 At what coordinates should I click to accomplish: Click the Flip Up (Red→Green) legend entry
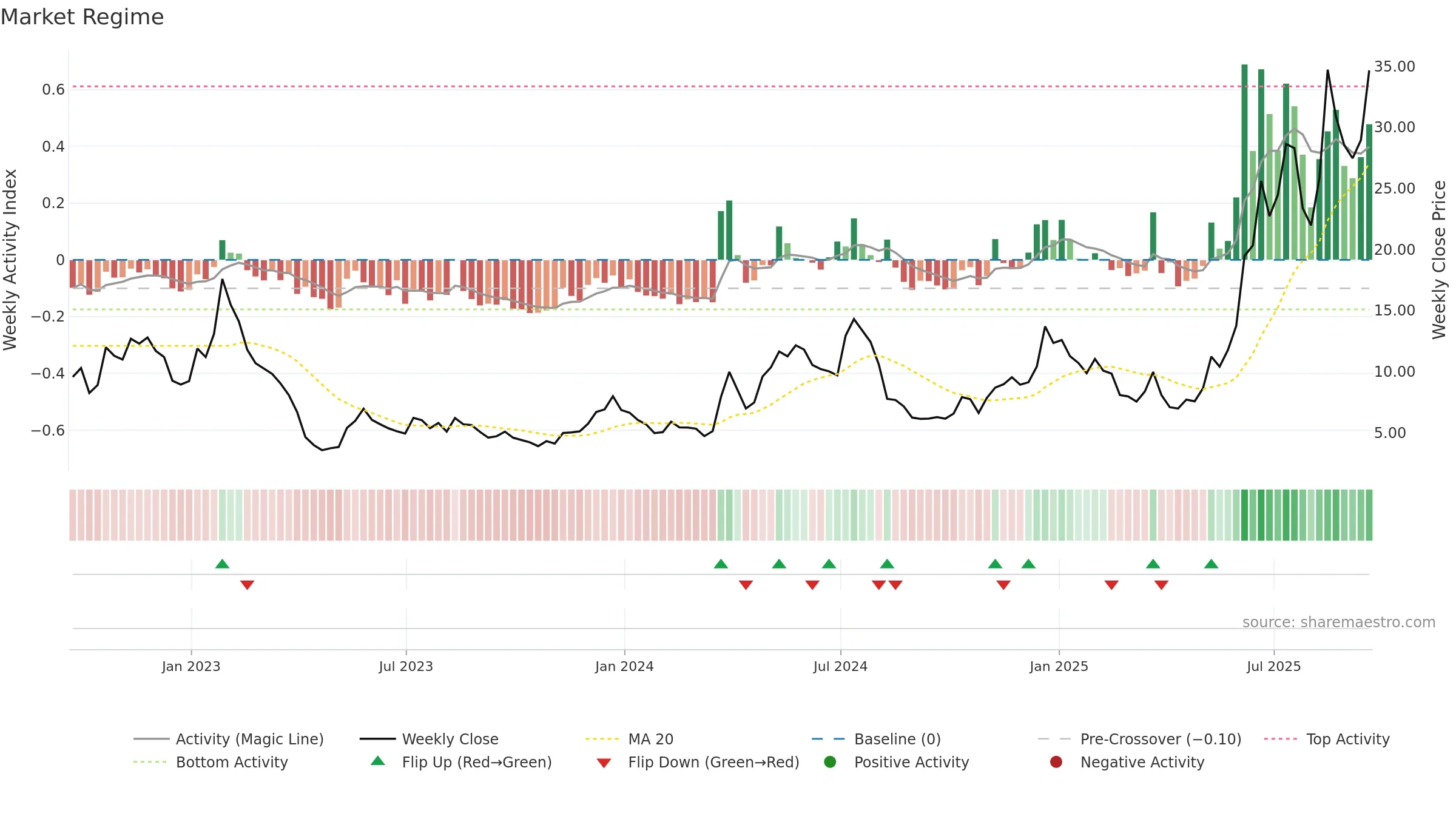click(461, 762)
